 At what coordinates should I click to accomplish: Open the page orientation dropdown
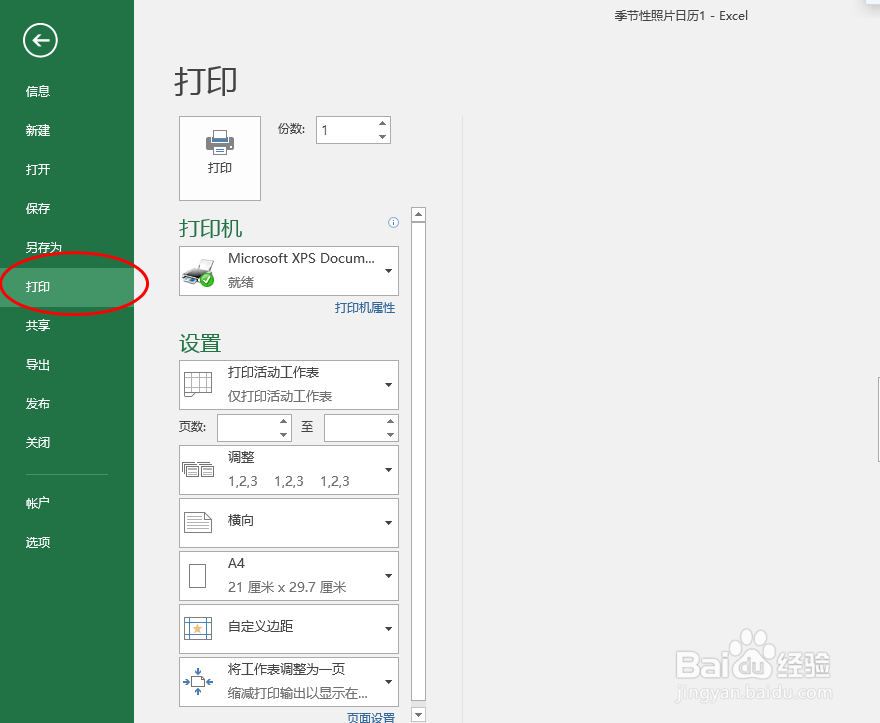(x=389, y=522)
